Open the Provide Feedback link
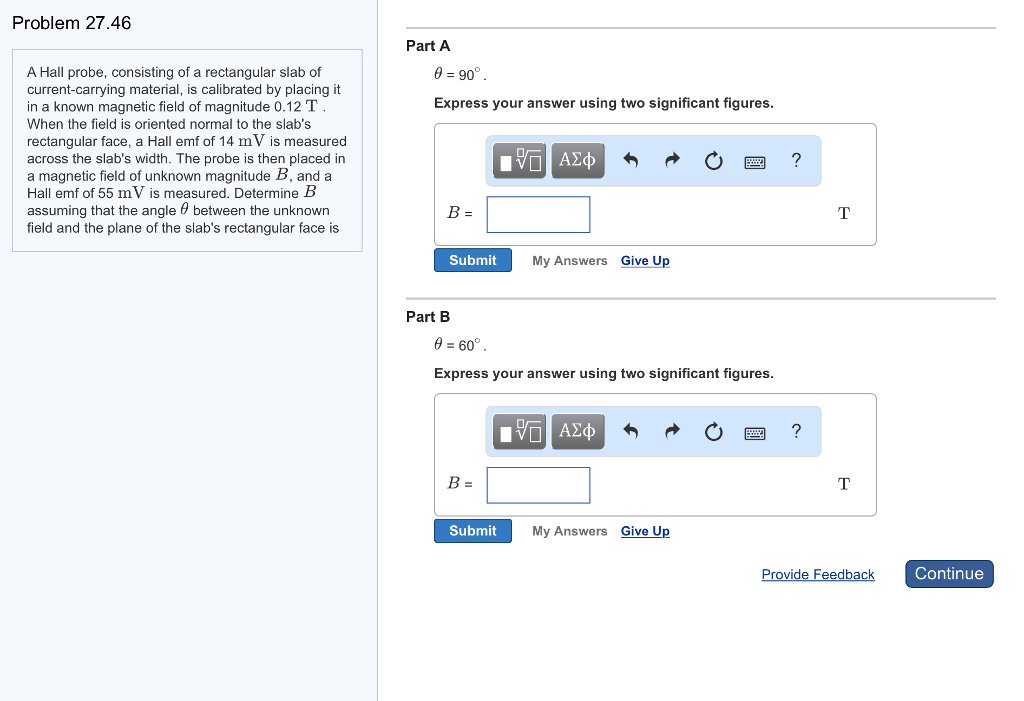Image resolution: width=1024 pixels, height=701 pixels. (x=817, y=575)
